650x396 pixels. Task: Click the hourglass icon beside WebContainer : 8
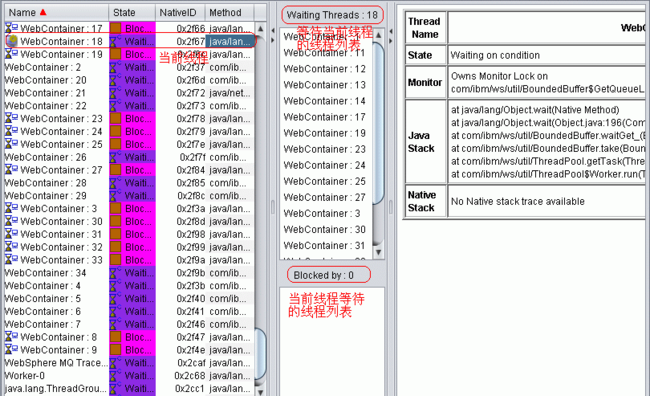[11, 337]
